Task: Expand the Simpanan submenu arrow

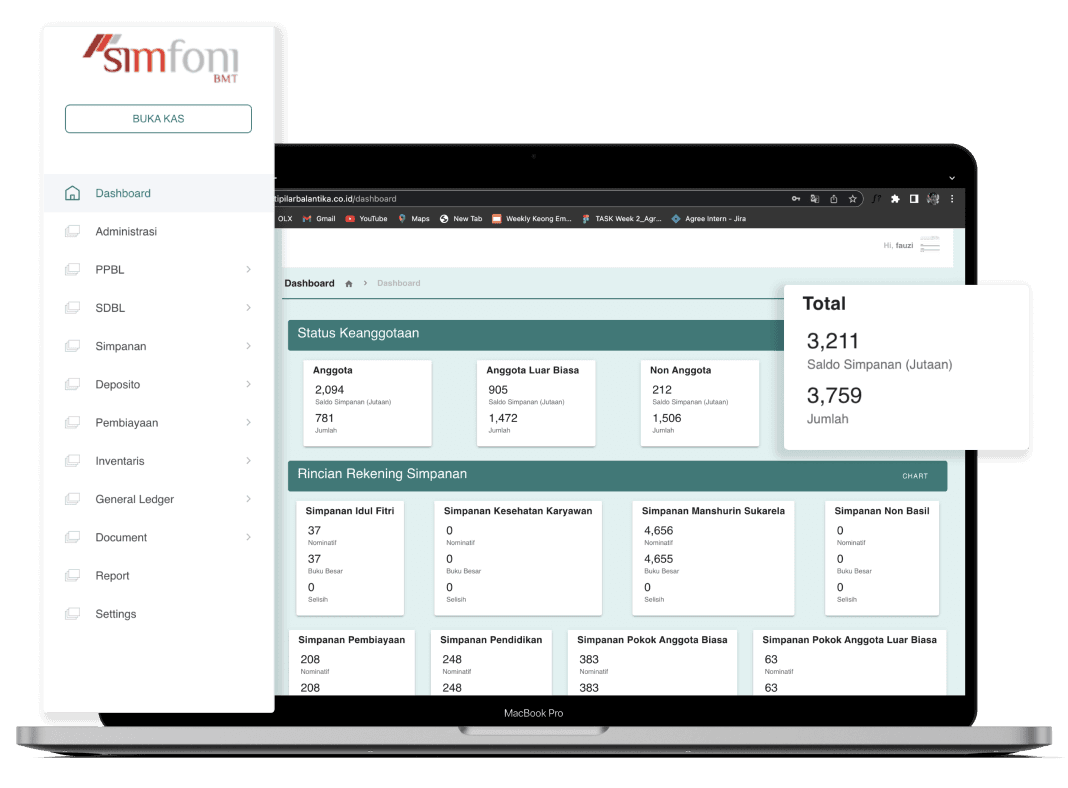Action: point(248,346)
